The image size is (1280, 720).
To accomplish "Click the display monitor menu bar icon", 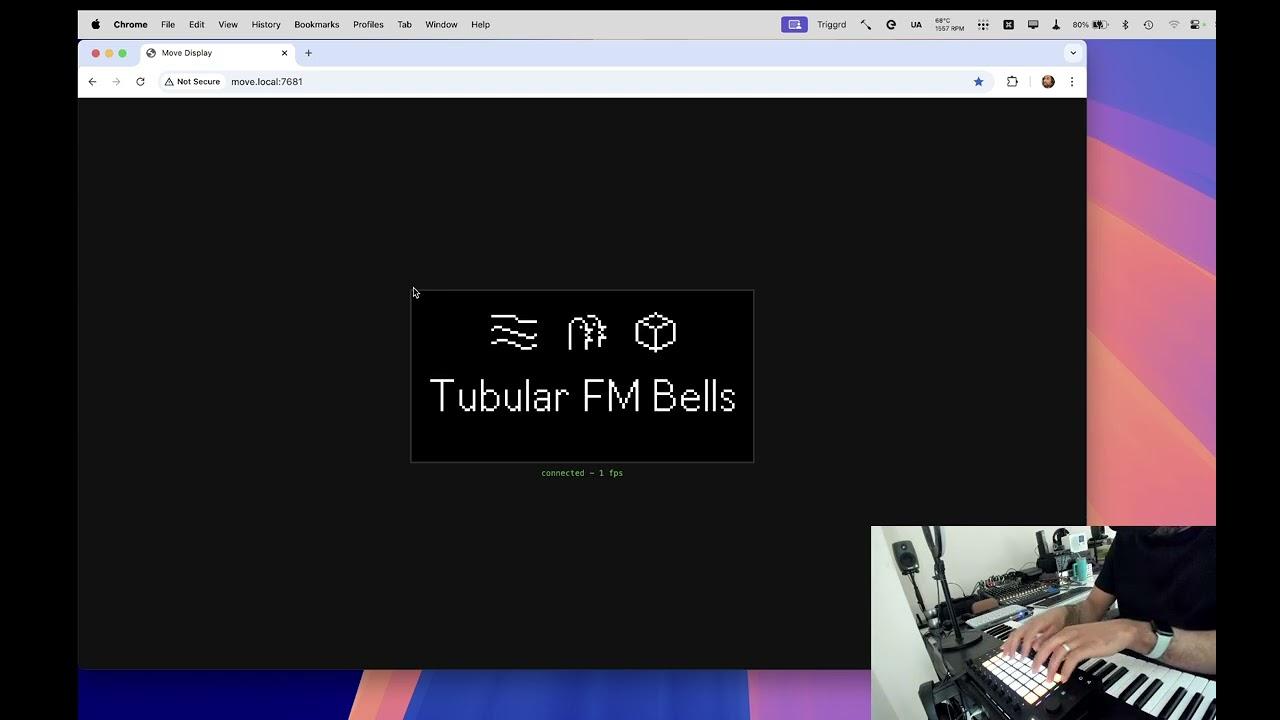I will coord(1033,24).
